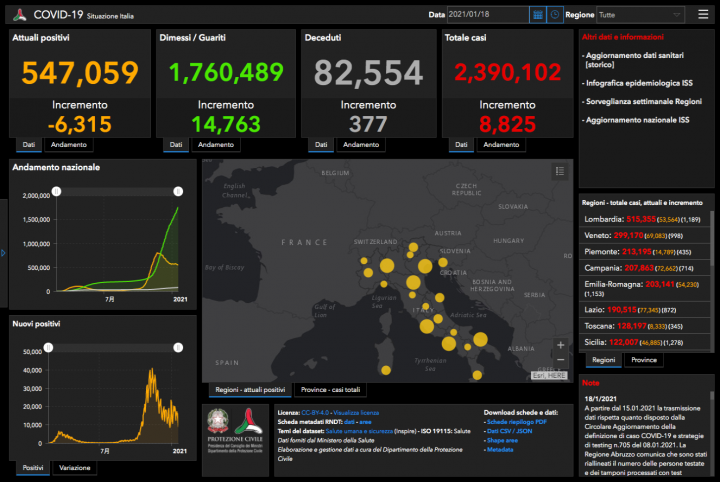Click the clock time picker icon
Viewport: 720px width, 482px height.
coord(554,15)
